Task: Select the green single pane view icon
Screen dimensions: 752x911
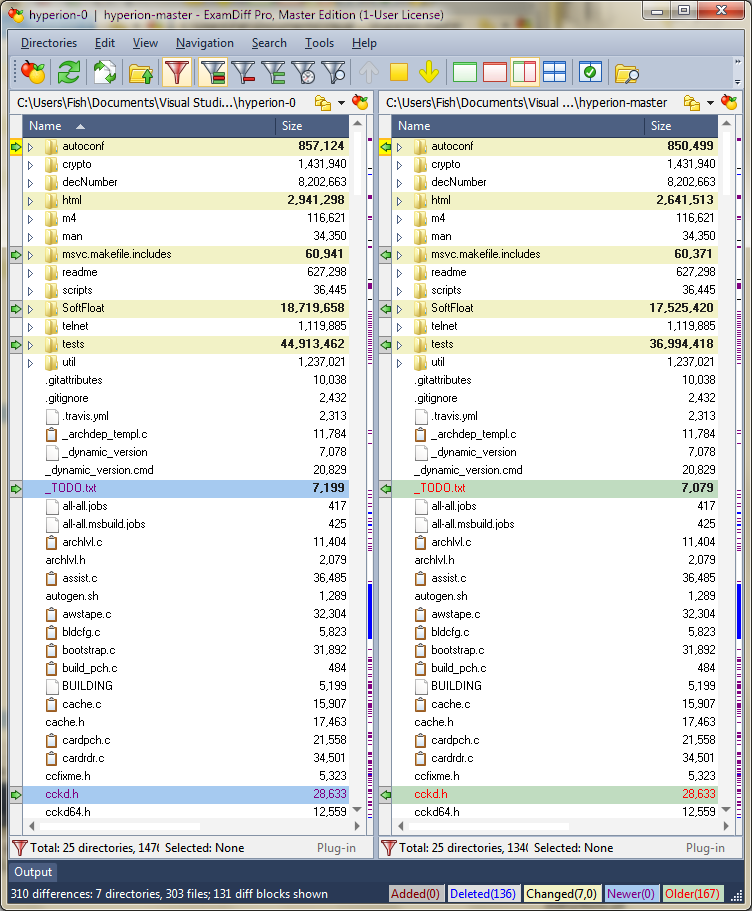Action: pos(464,73)
